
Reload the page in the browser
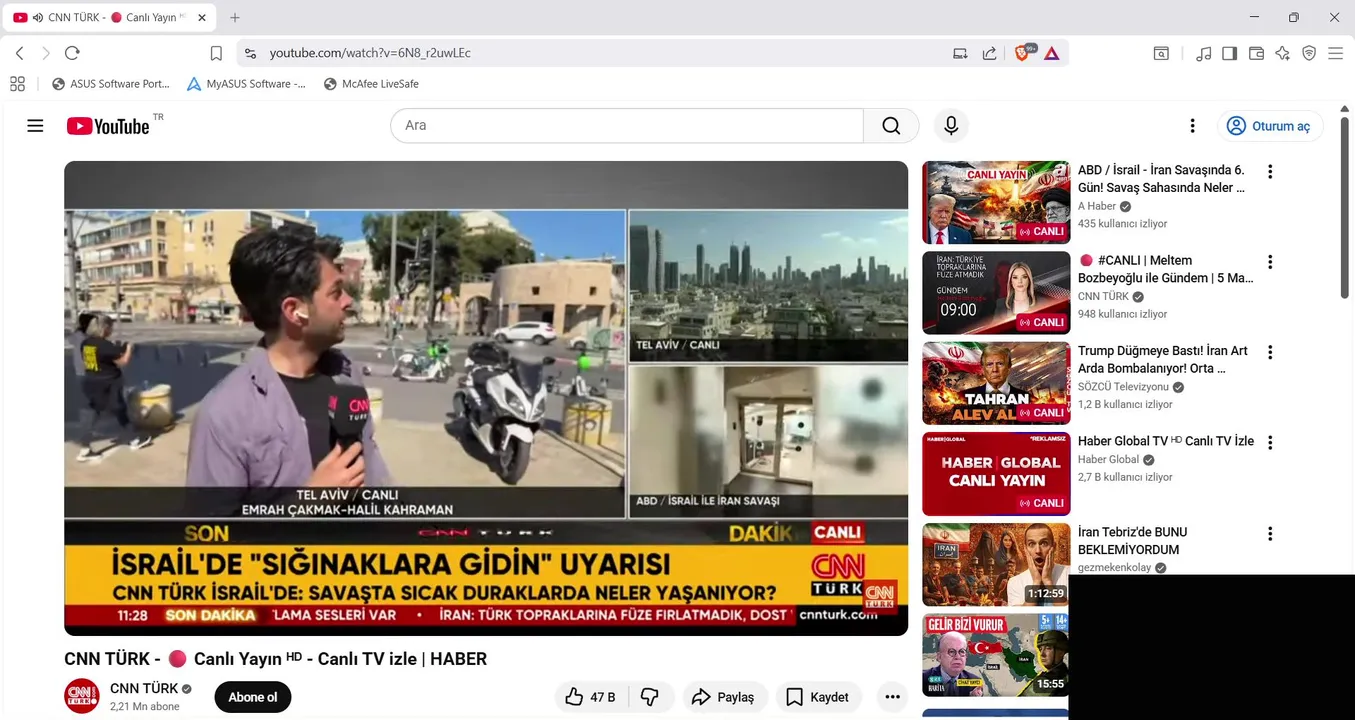72,53
